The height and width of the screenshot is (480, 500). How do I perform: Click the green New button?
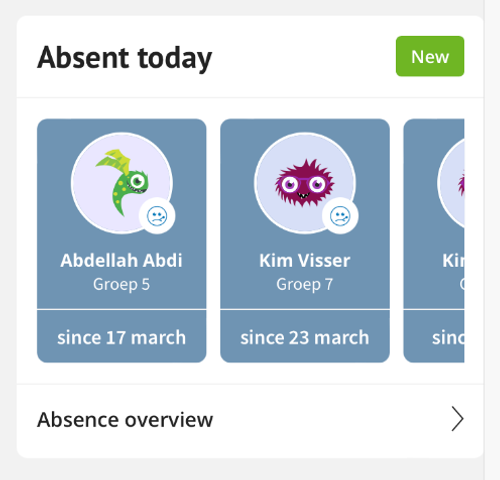[430, 56]
